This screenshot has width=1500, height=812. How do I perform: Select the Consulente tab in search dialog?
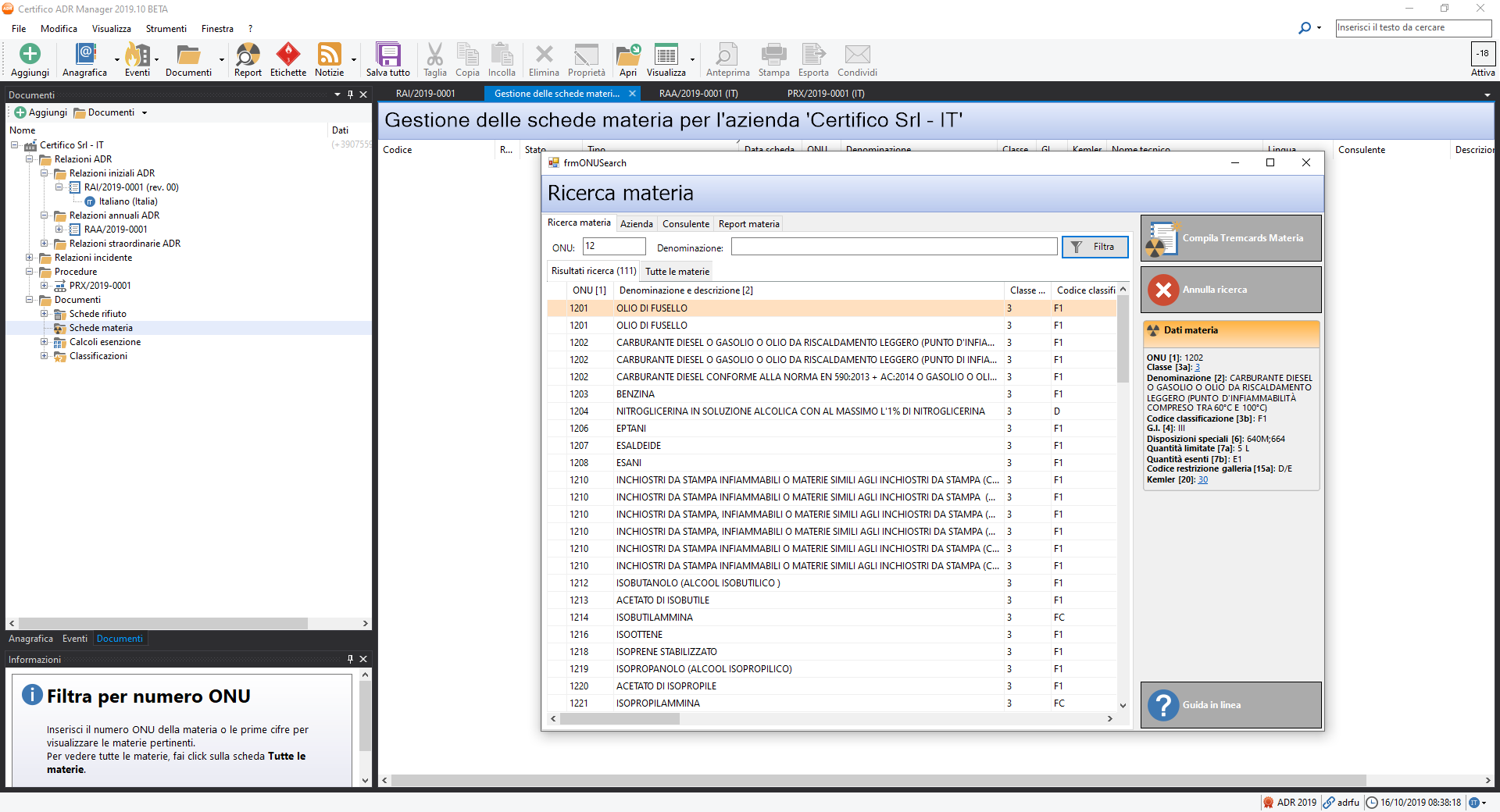pos(685,224)
